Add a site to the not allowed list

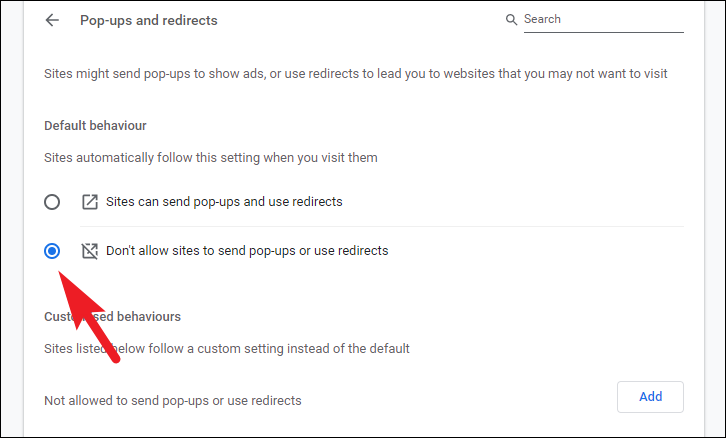pyautogui.click(x=650, y=397)
